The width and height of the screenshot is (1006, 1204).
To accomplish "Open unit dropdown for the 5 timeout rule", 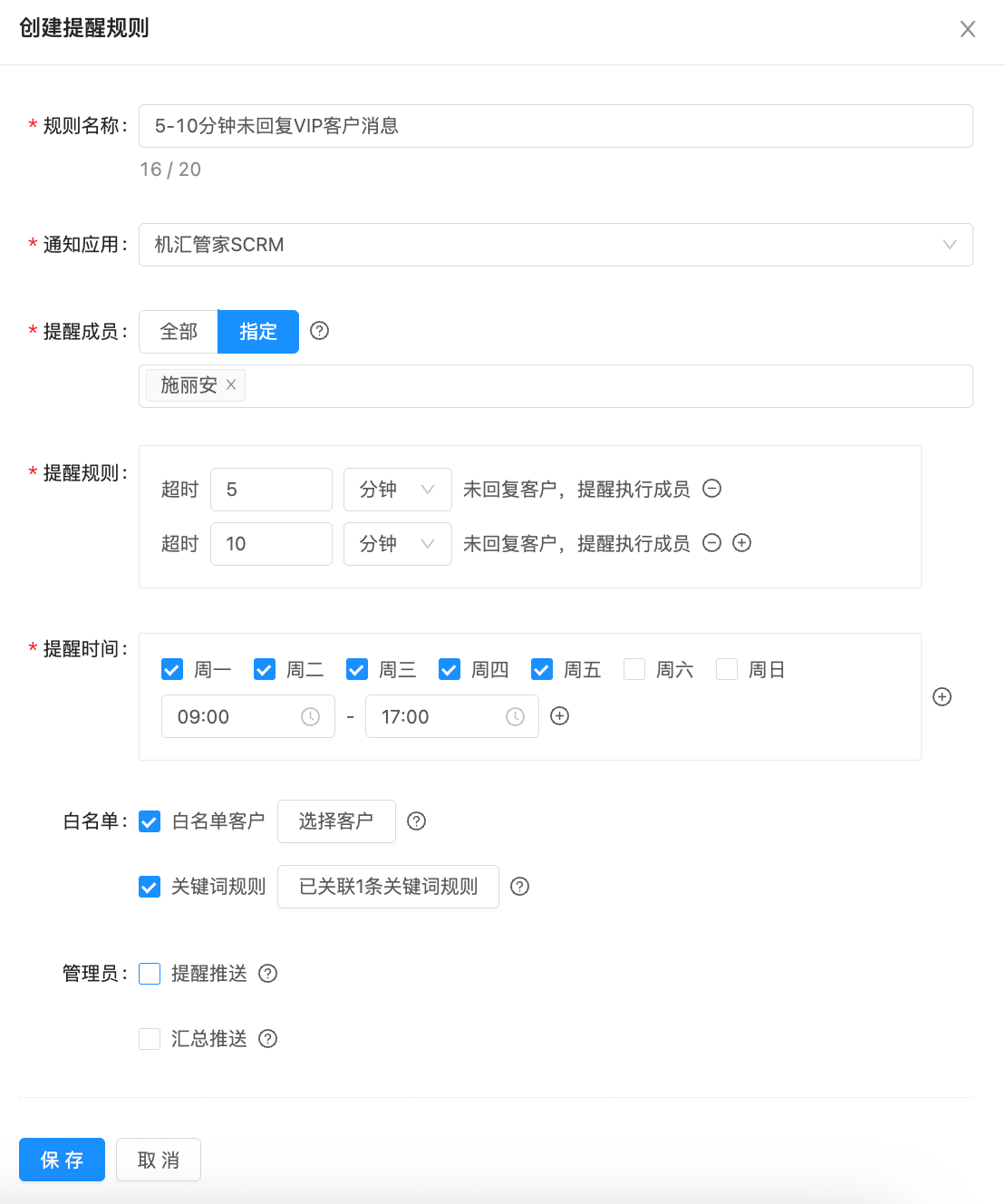I will pyautogui.click(x=397, y=490).
